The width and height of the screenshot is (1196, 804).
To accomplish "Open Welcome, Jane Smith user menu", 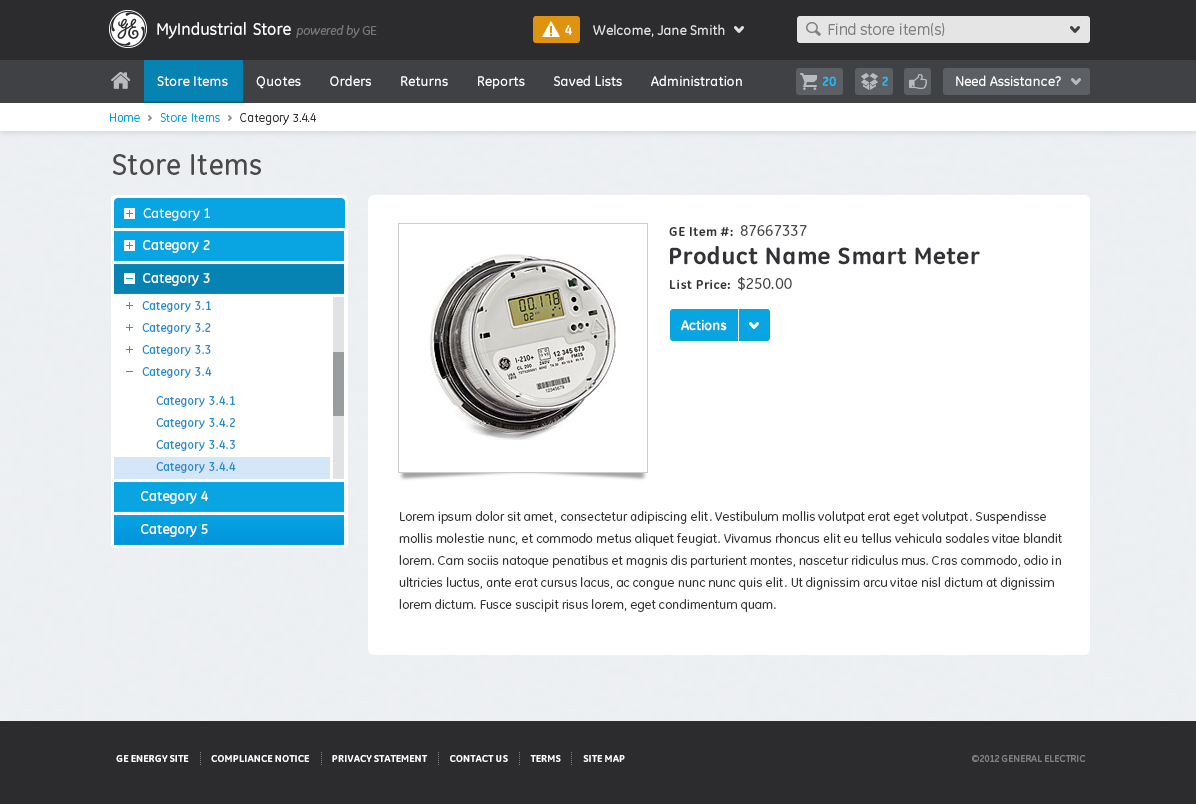I will click(x=668, y=30).
